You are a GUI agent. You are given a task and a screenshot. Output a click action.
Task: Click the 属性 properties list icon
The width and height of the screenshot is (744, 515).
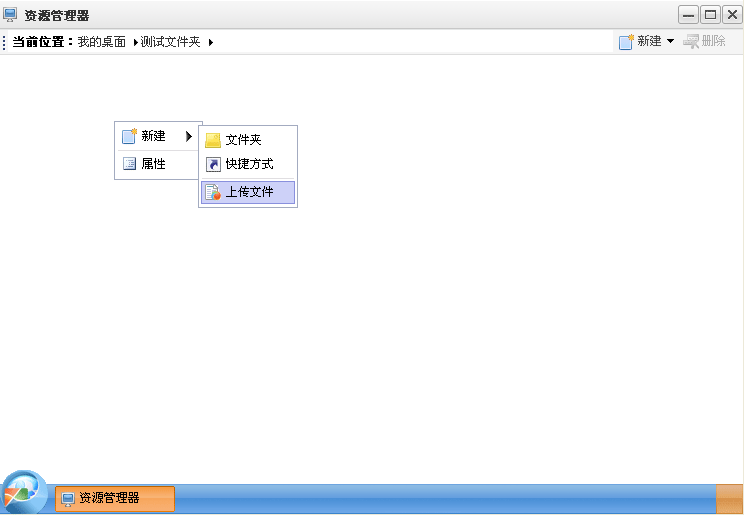click(129, 164)
